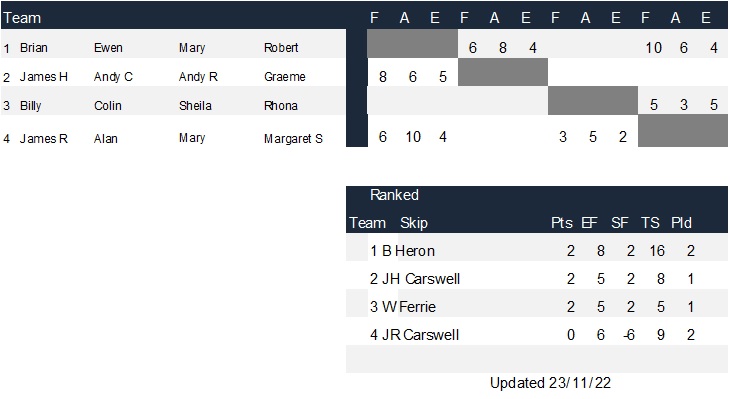Screen dimensions: 730x399
Task: Click the Margaret S cell
Action: [293, 139]
